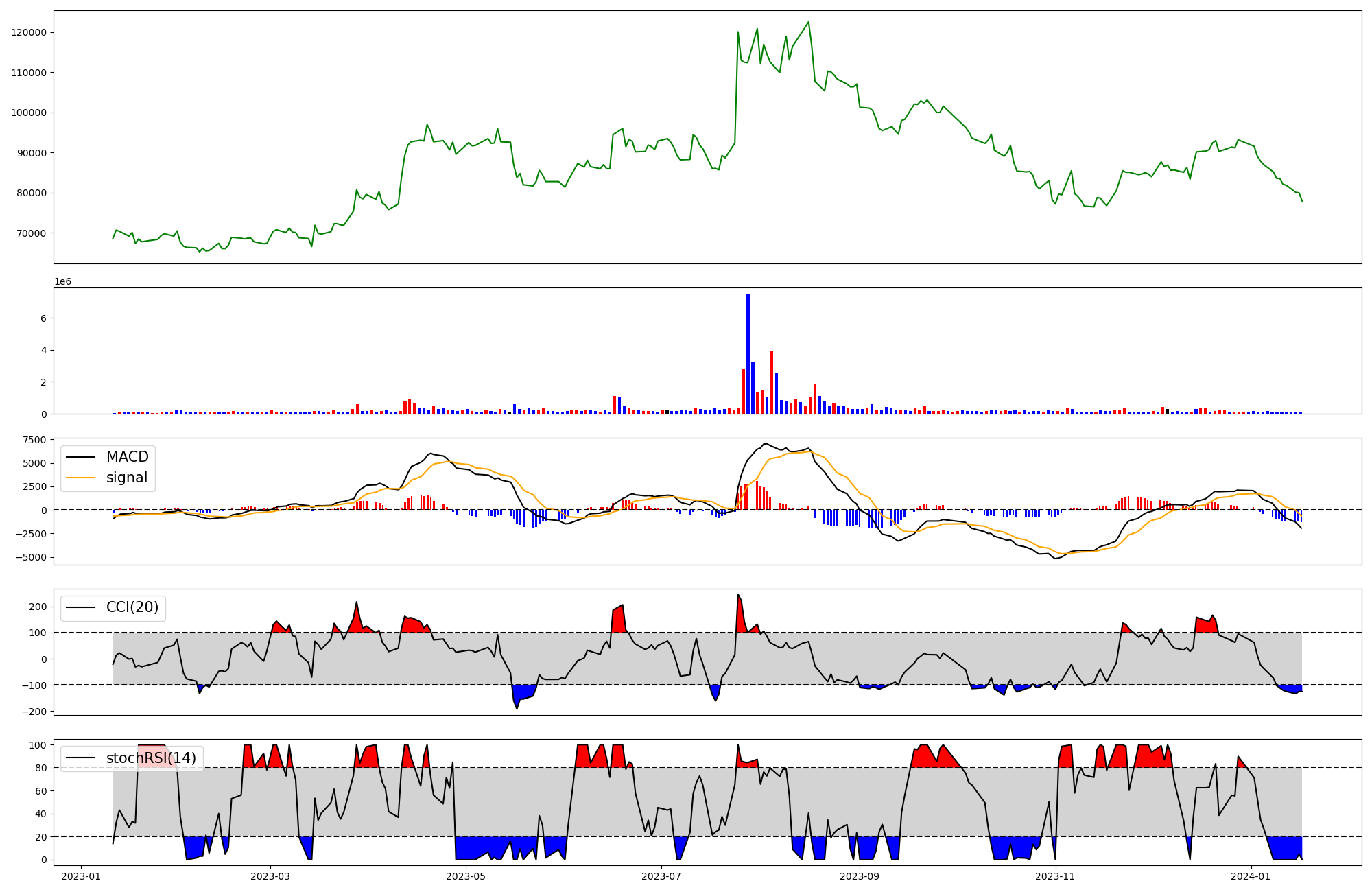Click the stochRSI(14) legend entry
The height and width of the screenshot is (892, 1372).
(x=151, y=758)
